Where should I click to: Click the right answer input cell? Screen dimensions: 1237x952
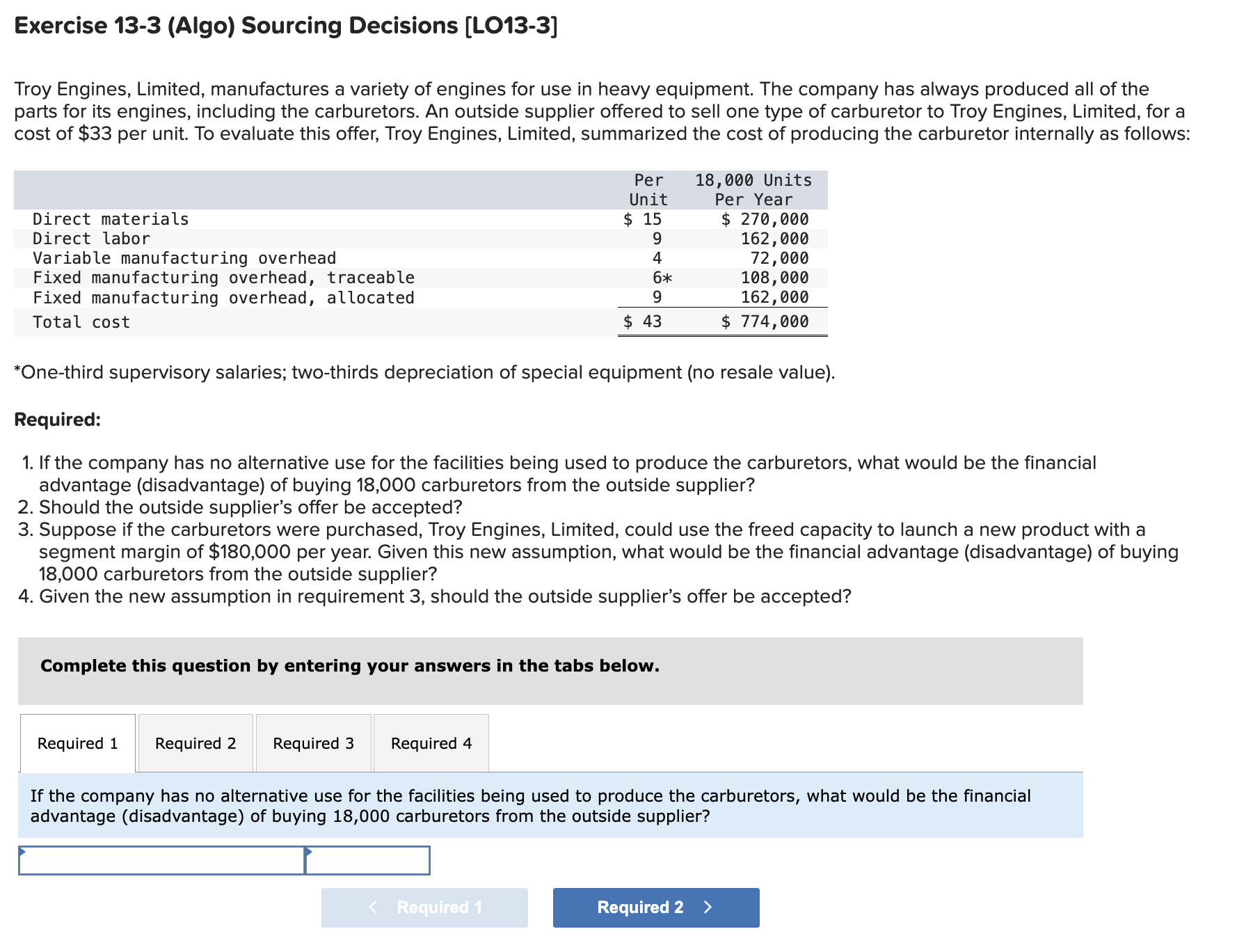pyautogui.click(x=367, y=859)
